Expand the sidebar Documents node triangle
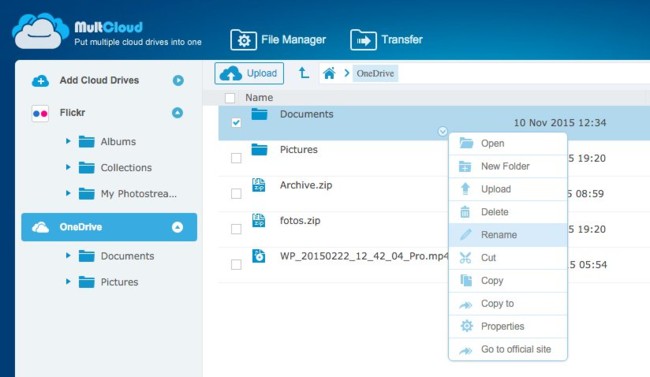Image resolution: width=650 pixels, height=377 pixels. (x=68, y=255)
